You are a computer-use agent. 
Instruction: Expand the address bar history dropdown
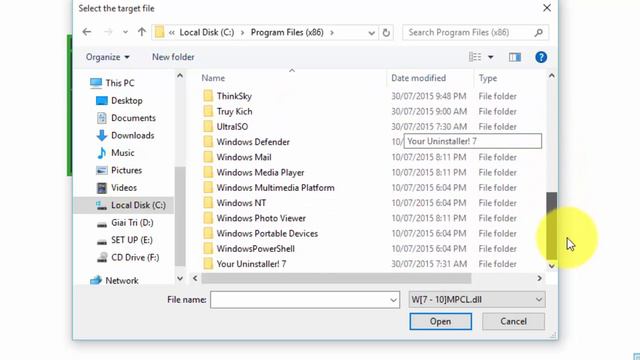(371, 33)
